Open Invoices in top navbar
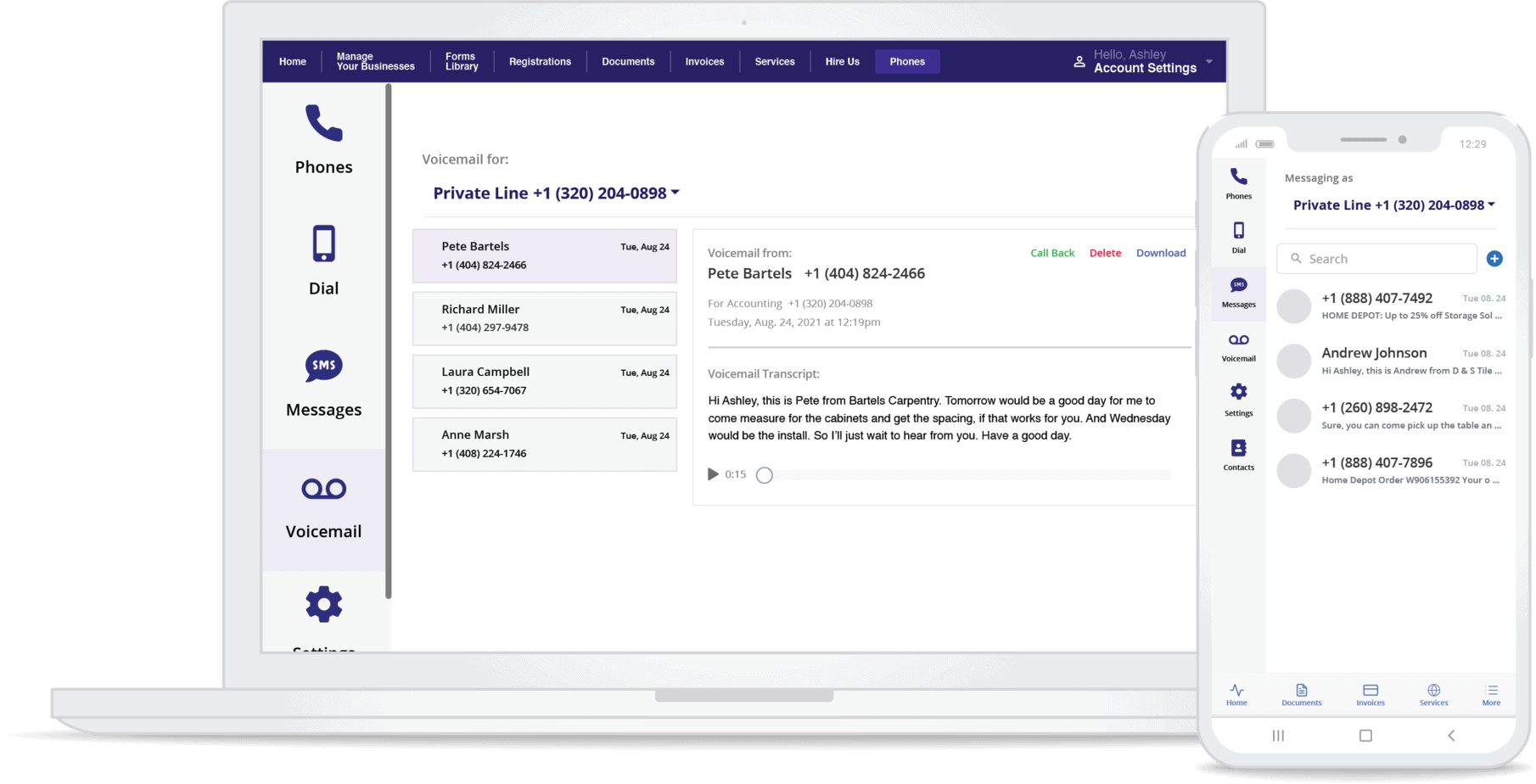This screenshot has height=784, width=1536. click(x=704, y=62)
